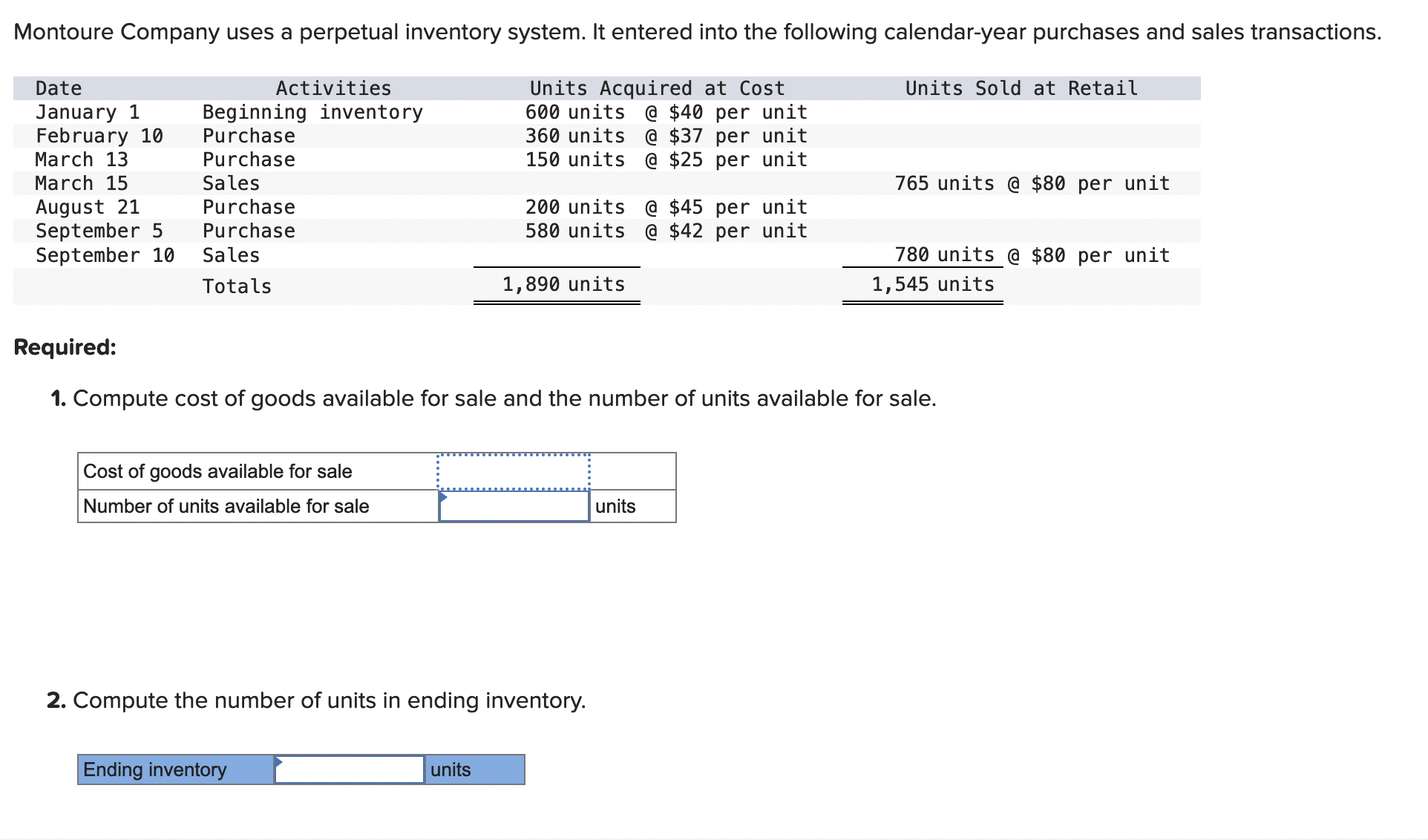Select the Number of units available for sale label
Viewport: 1428px width, 840px height.
(226, 506)
